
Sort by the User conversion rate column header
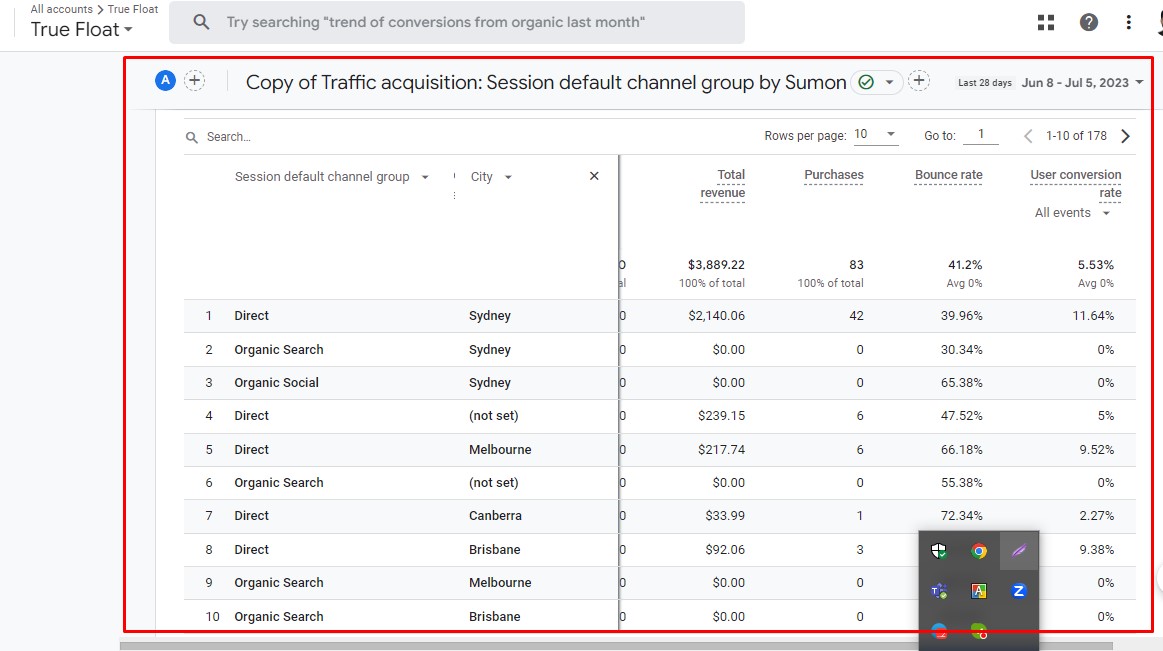click(x=1075, y=184)
